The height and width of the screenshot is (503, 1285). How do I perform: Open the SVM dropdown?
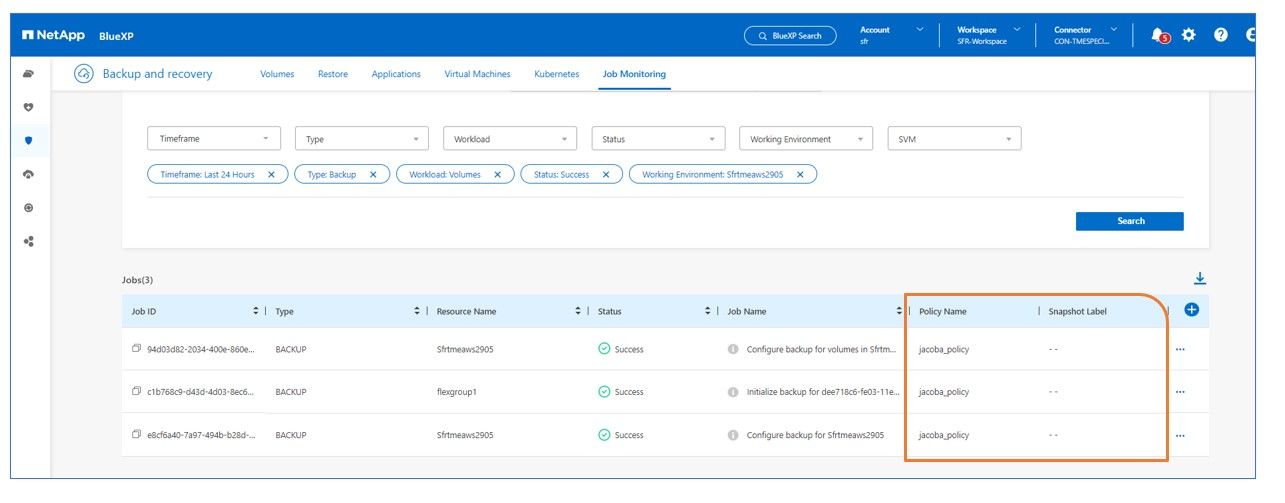click(x=954, y=139)
